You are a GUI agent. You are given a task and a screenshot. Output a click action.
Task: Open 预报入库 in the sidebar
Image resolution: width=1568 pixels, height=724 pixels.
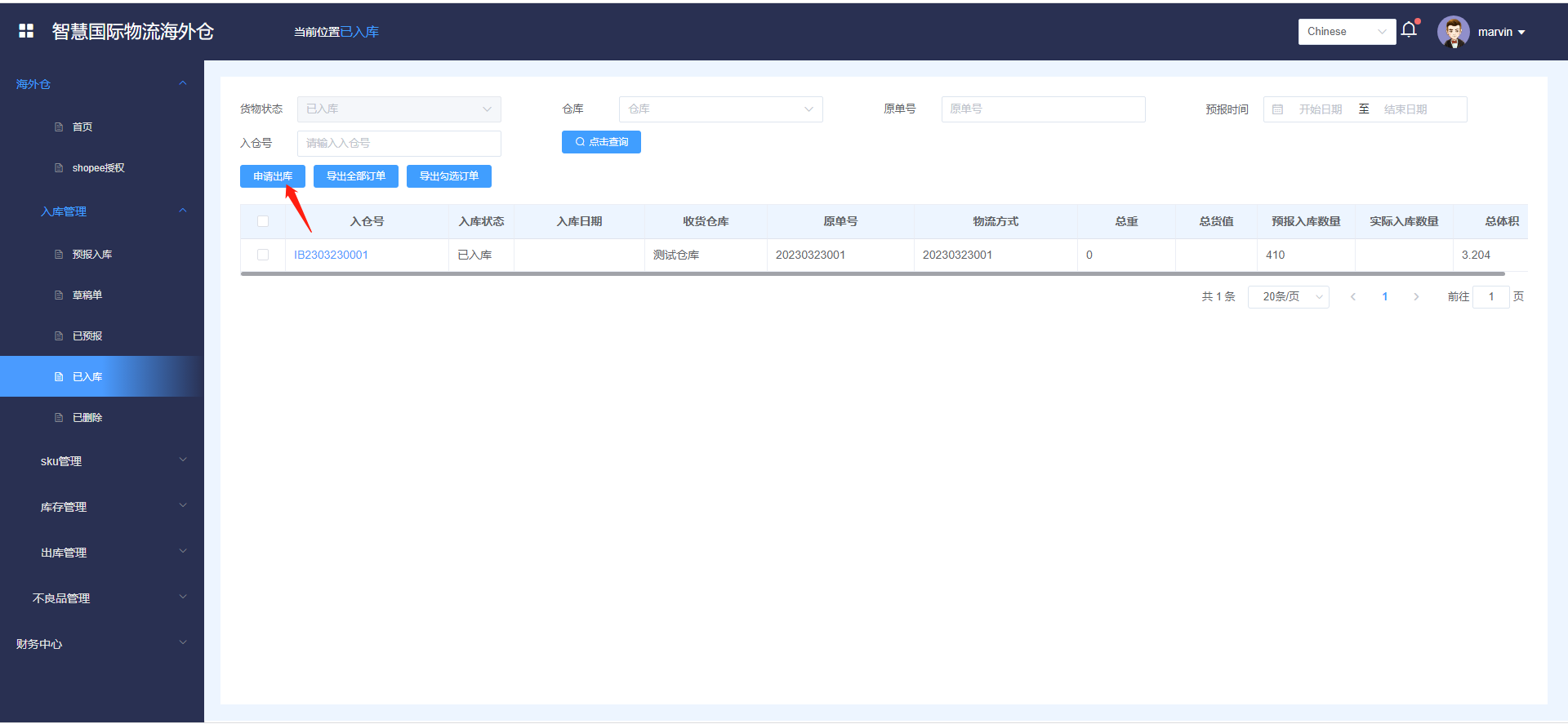91,255
